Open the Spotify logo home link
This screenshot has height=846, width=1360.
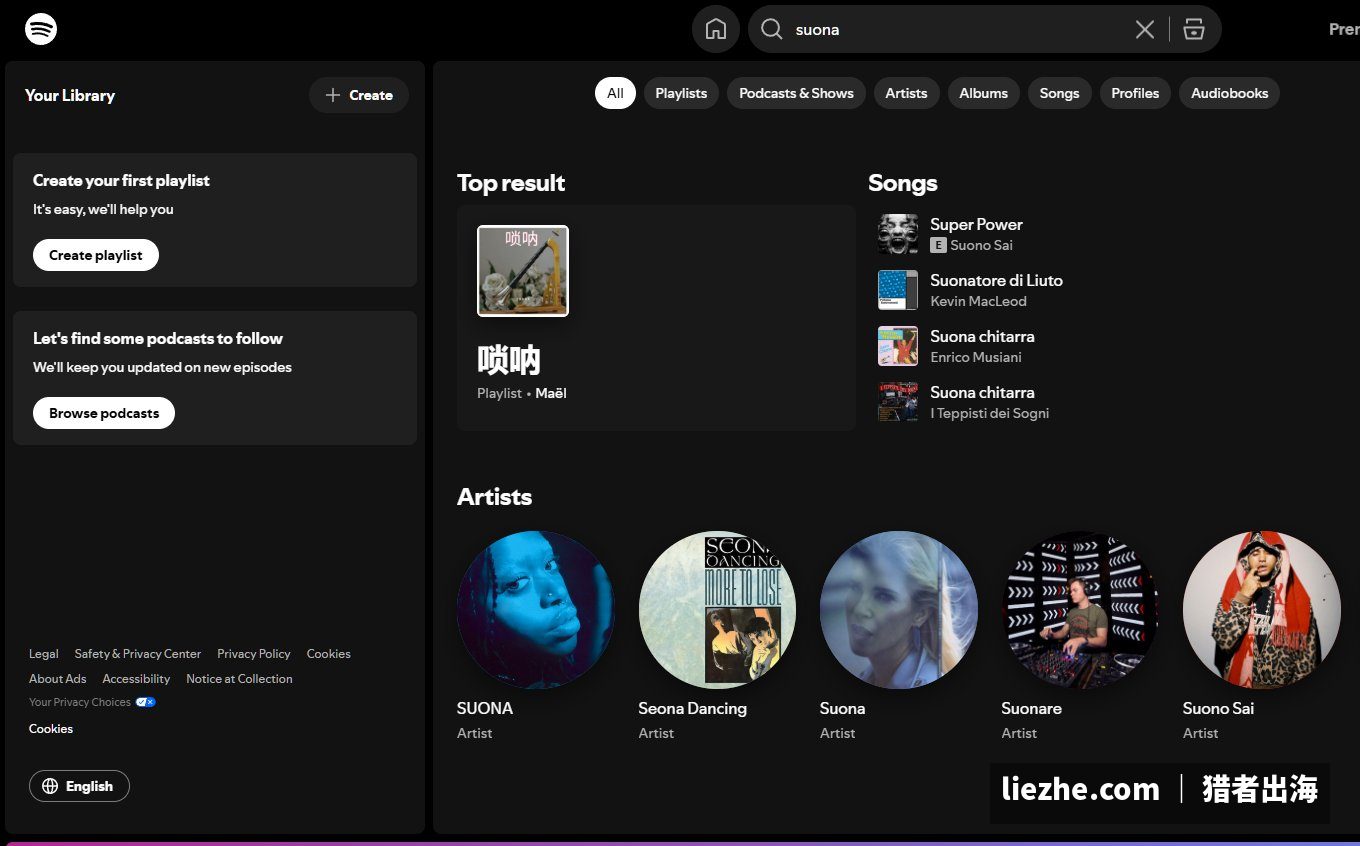(41, 29)
